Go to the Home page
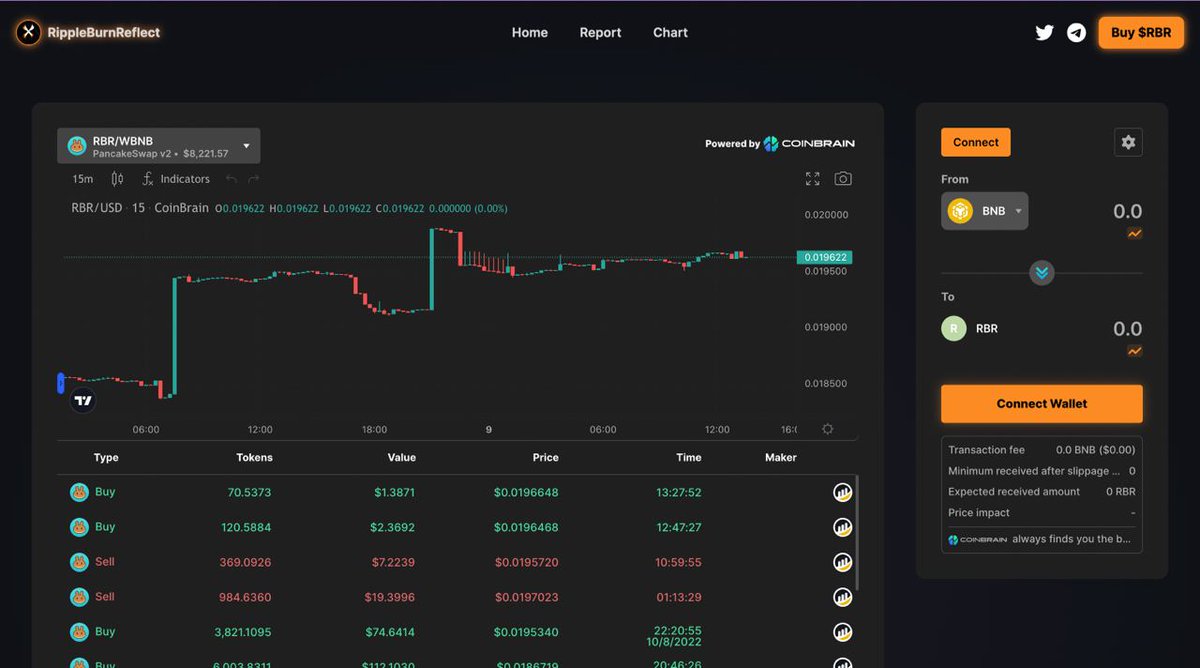1200x668 pixels. coord(529,33)
